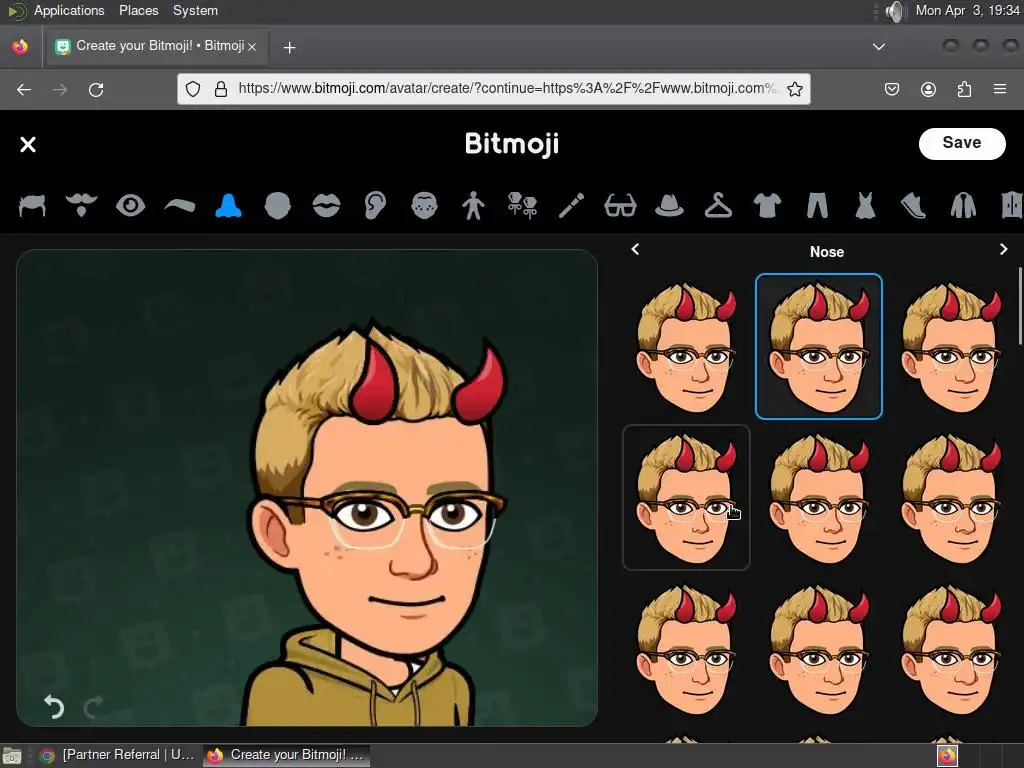
Task: Close the Bitmoji editor with X
Action: 28,144
